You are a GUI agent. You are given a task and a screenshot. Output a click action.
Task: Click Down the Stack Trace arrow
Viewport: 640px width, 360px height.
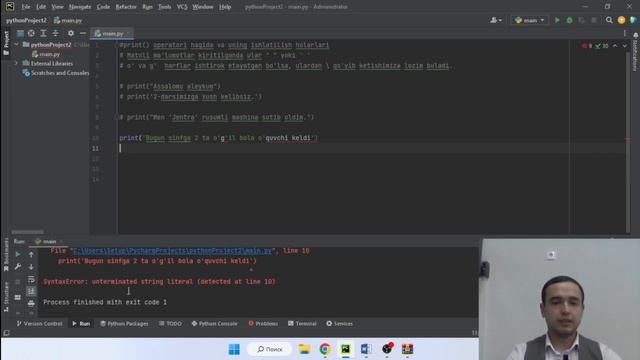coord(31,267)
